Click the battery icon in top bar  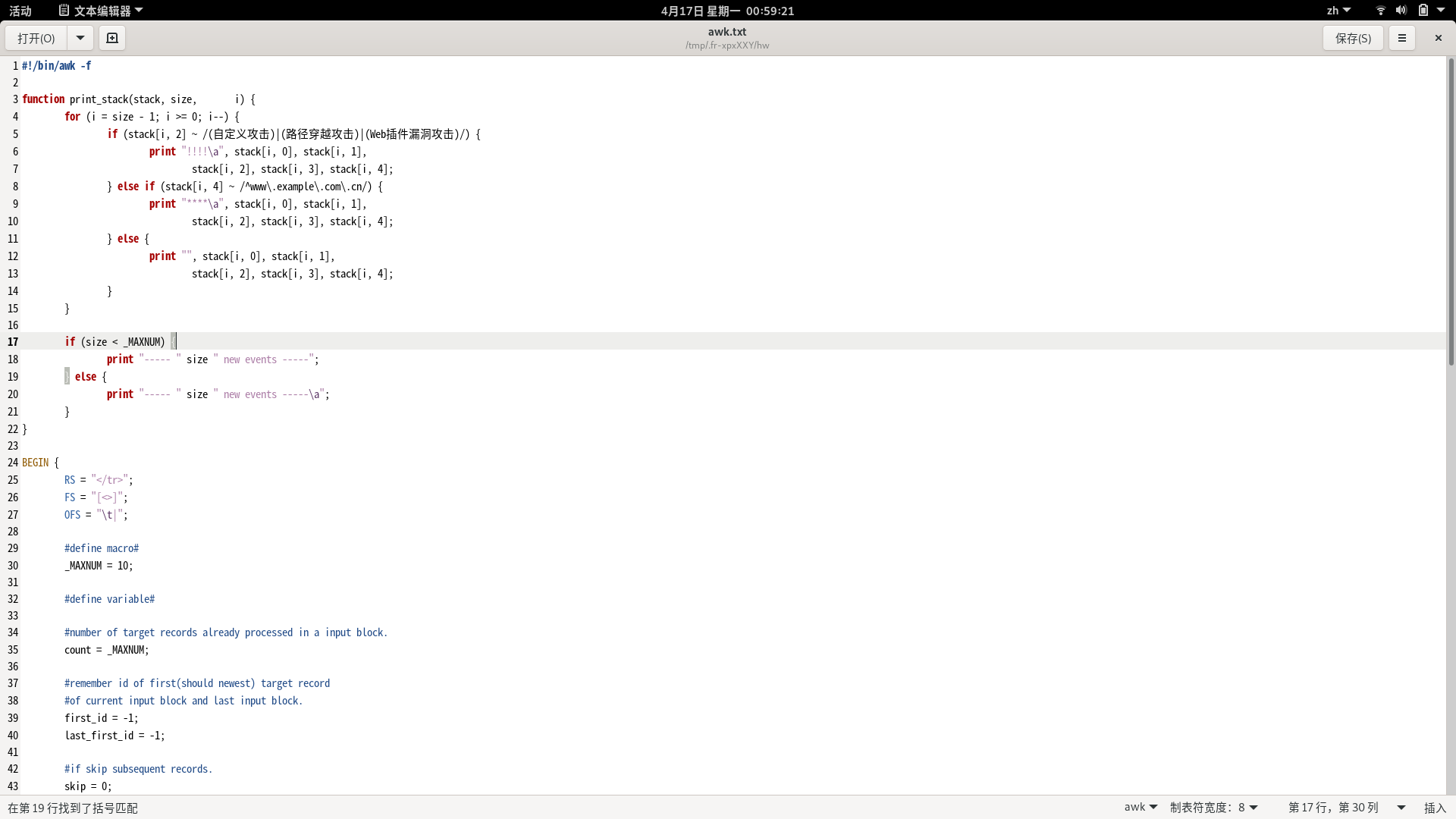(1423, 11)
